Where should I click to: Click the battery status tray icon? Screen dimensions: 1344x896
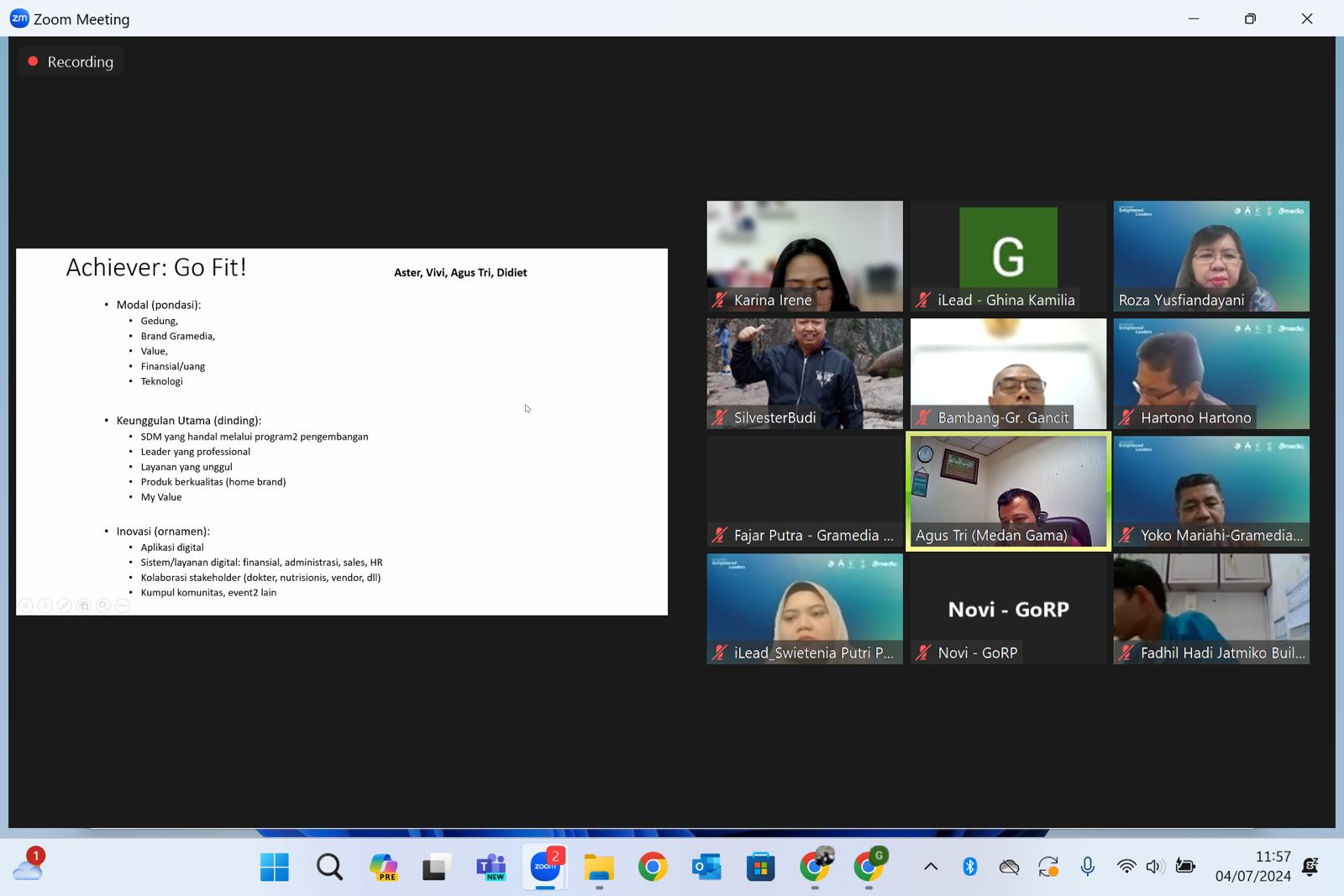point(1185,867)
